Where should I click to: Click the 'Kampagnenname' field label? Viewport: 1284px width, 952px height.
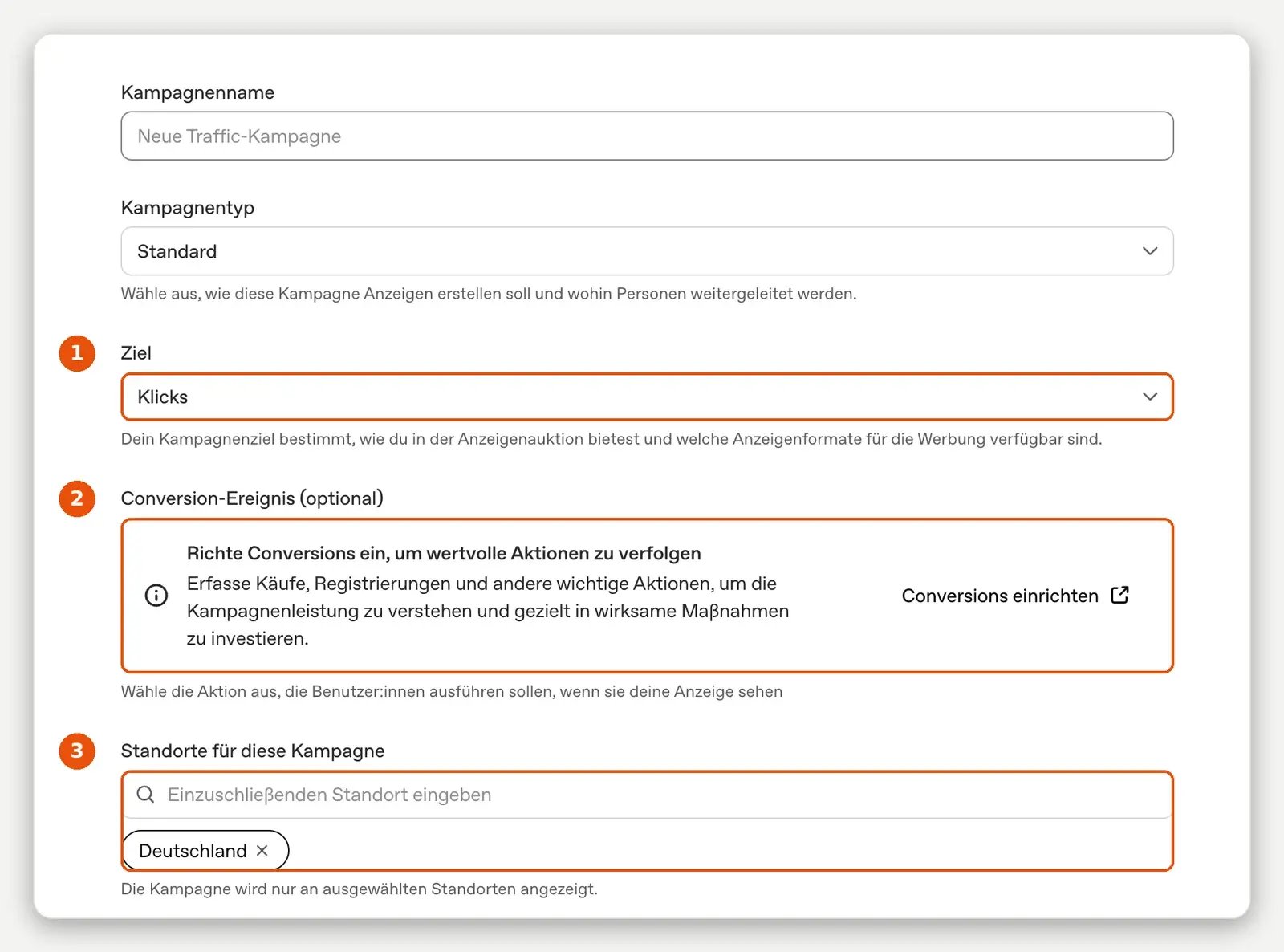point(197,92)
